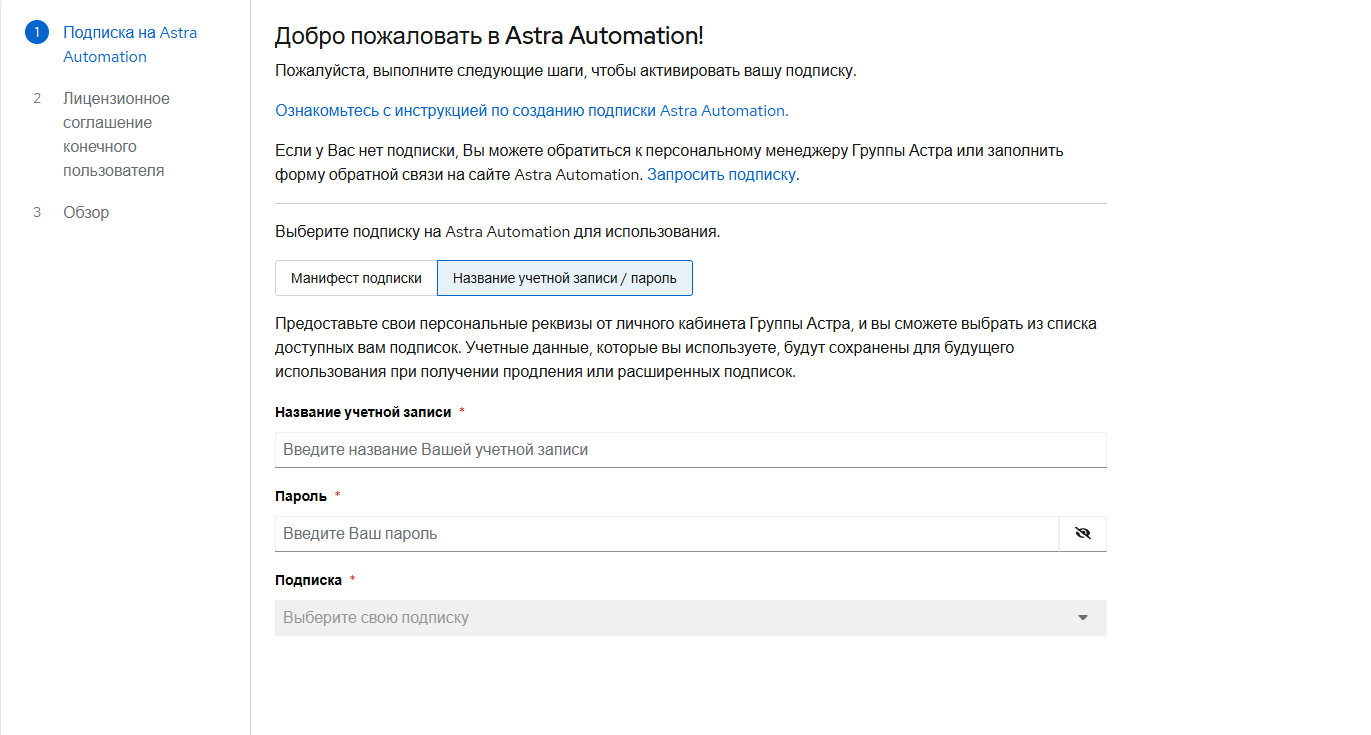1371x735 pixels.
Task: Go to 'Подписка на Astra Automation' step label
Action: pos(130,44)
